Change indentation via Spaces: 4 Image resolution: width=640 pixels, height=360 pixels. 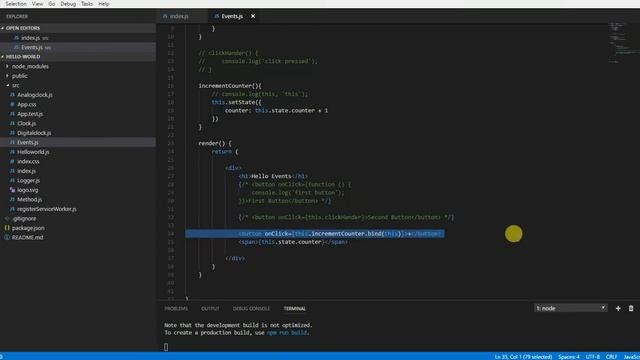(x=569, y=357)
